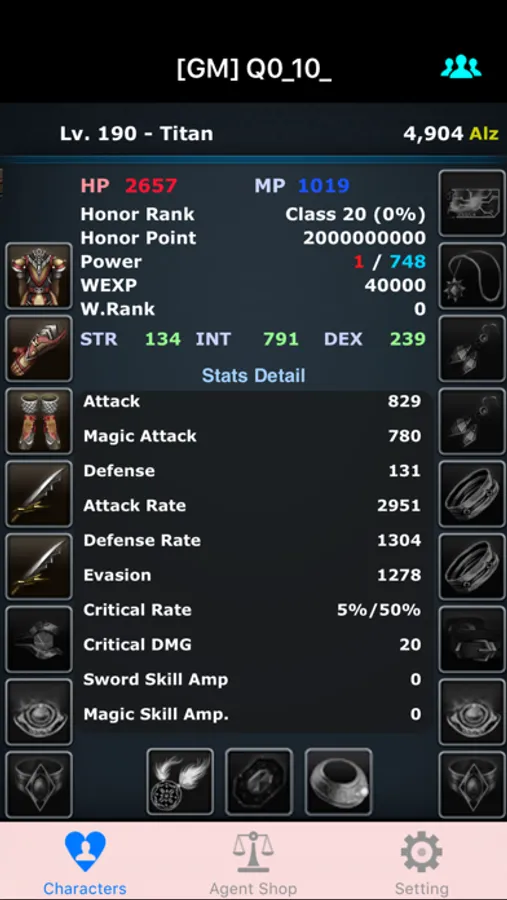Tap the amulet necklace slot
507x900 pixels.
click(472, 276)
